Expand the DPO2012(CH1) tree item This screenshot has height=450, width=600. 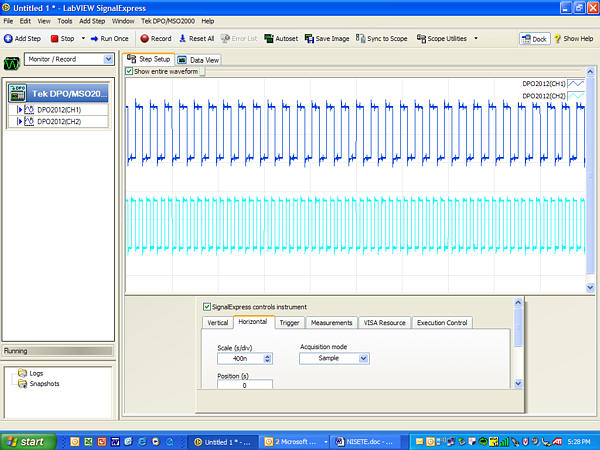click(20, 109)
